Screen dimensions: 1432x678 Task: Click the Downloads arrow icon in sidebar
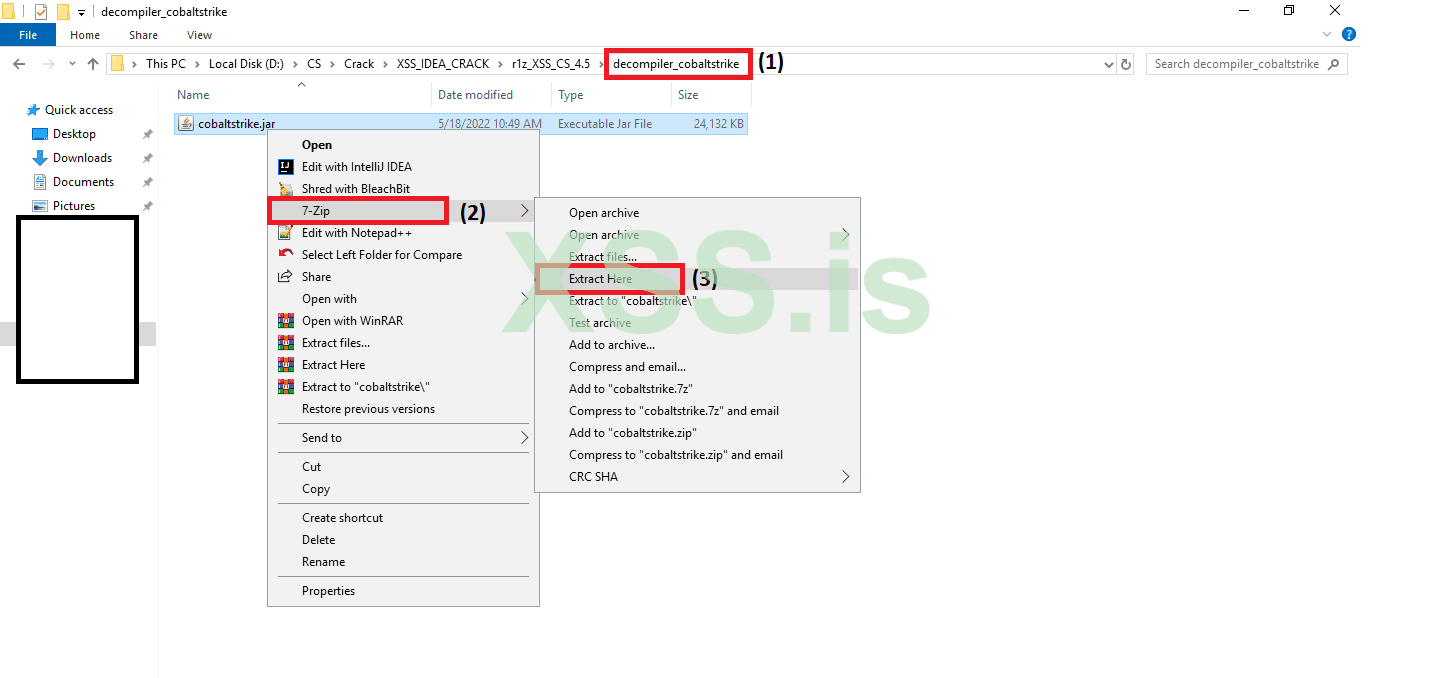point(40,158)
